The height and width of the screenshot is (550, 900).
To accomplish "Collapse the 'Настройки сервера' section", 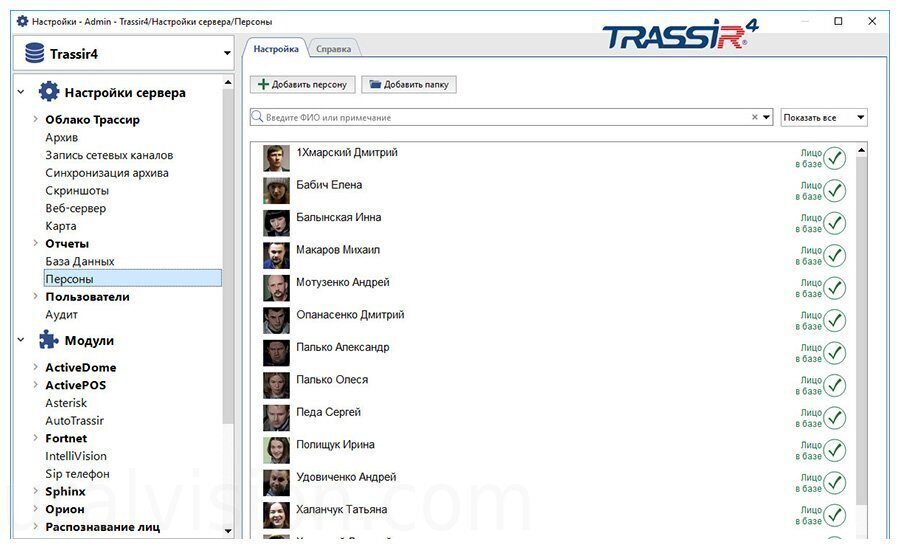I will [21, 92].
